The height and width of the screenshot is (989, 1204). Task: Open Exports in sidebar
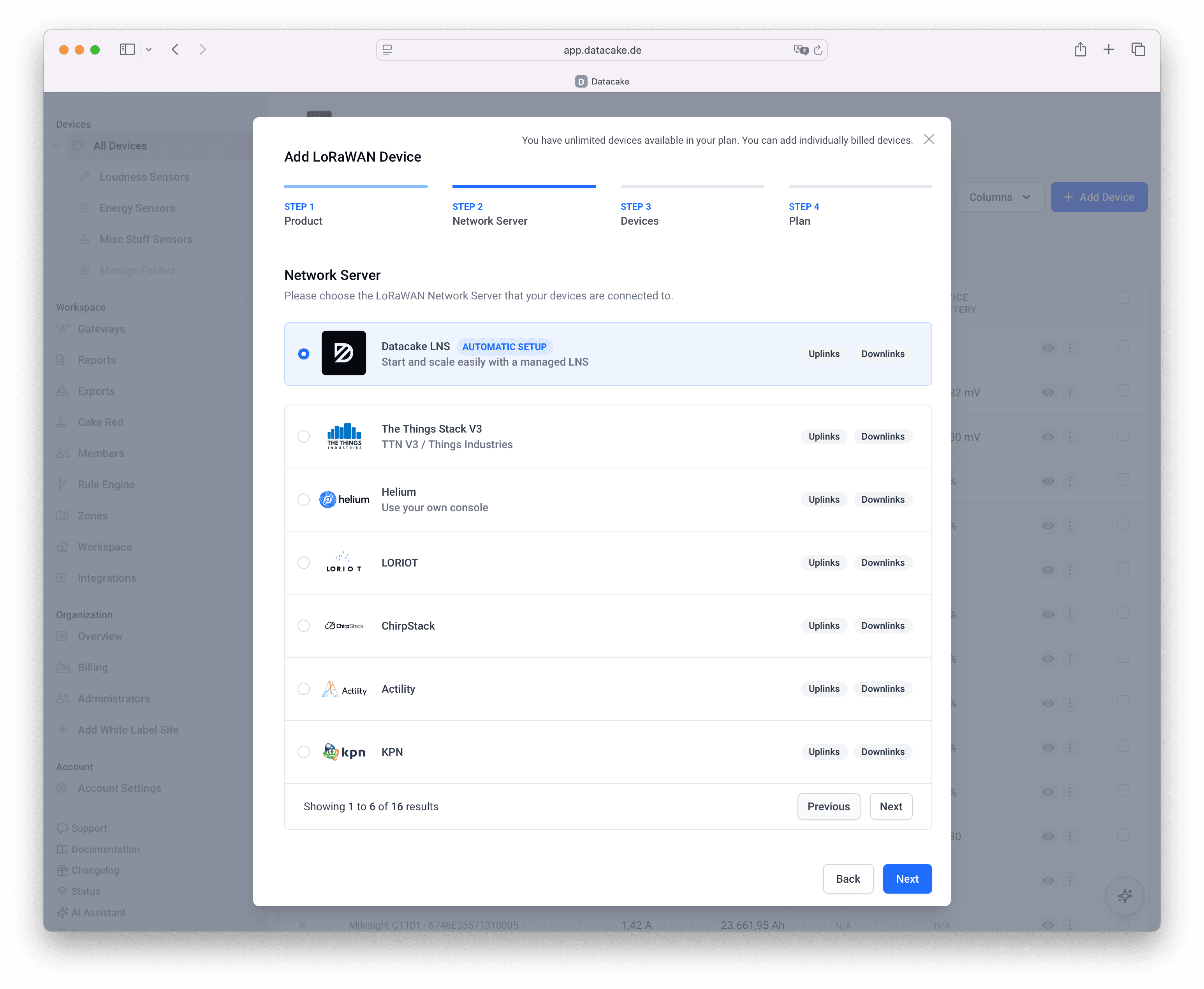tap(96, 391)
